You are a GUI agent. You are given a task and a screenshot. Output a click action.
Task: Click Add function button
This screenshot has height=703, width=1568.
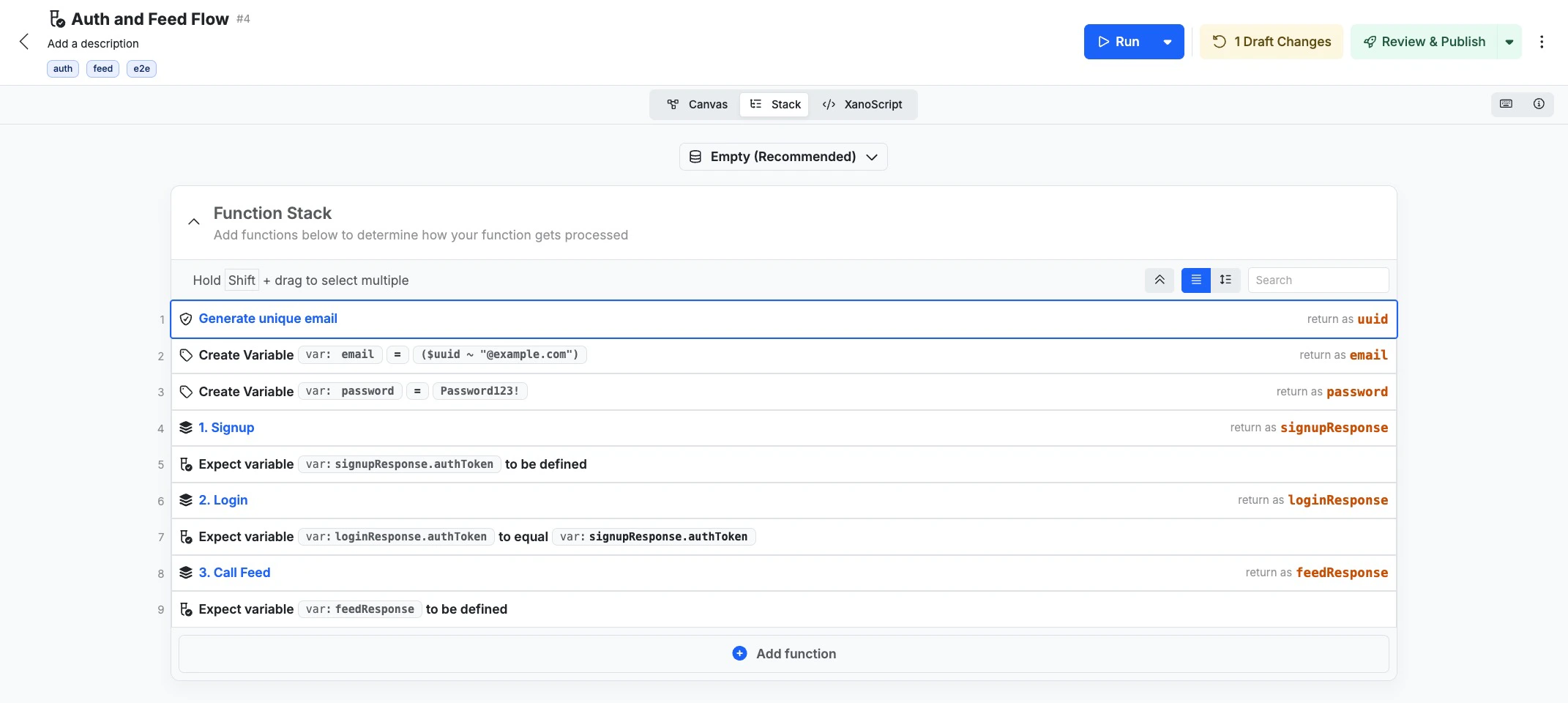(x=784, y=654)
